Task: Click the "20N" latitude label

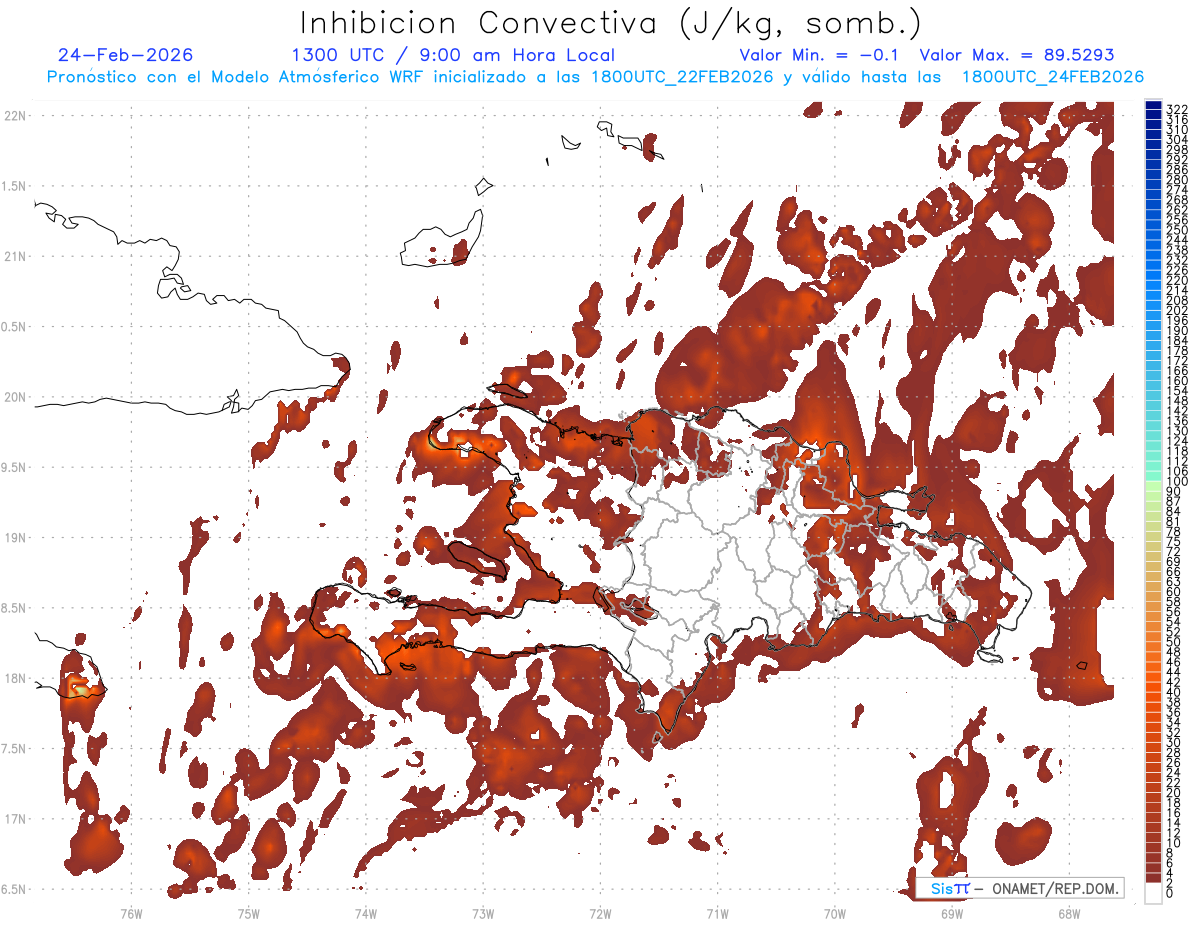Action: point(15,397)
